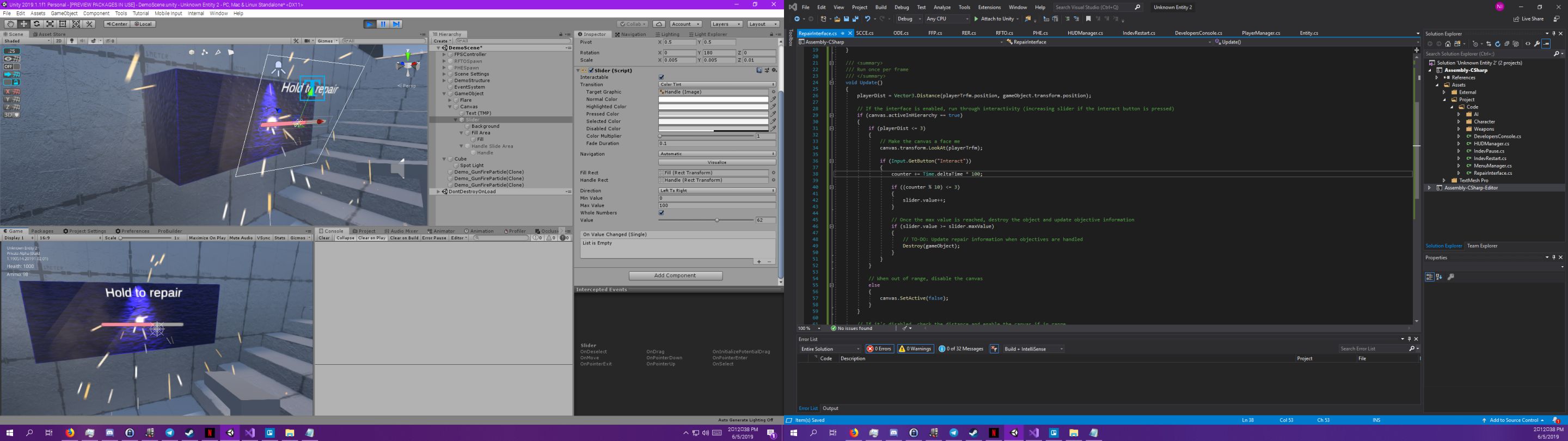Open Unity's custom editor tools button
Image resolution: width=1568 pixels, height=441 pixels.
[89, 24]
